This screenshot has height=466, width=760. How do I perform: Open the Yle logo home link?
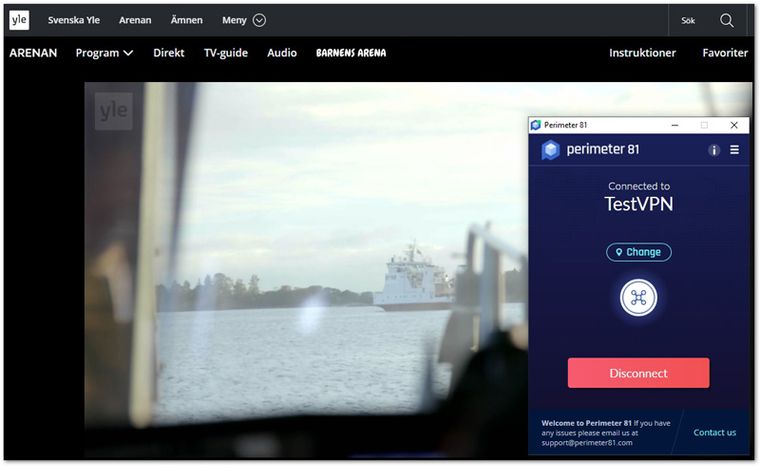(x=19, y=20)
